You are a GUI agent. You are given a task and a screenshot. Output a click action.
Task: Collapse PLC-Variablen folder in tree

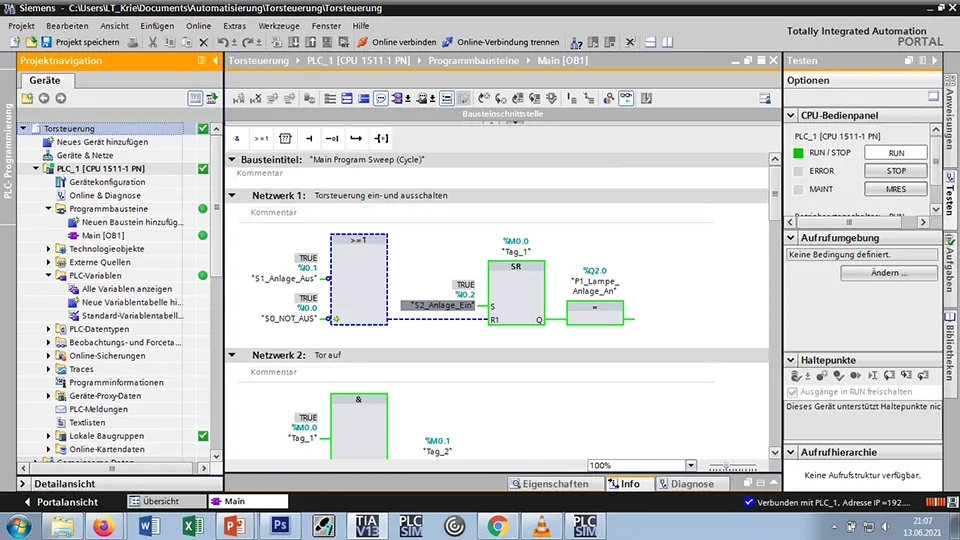point(49,276)
